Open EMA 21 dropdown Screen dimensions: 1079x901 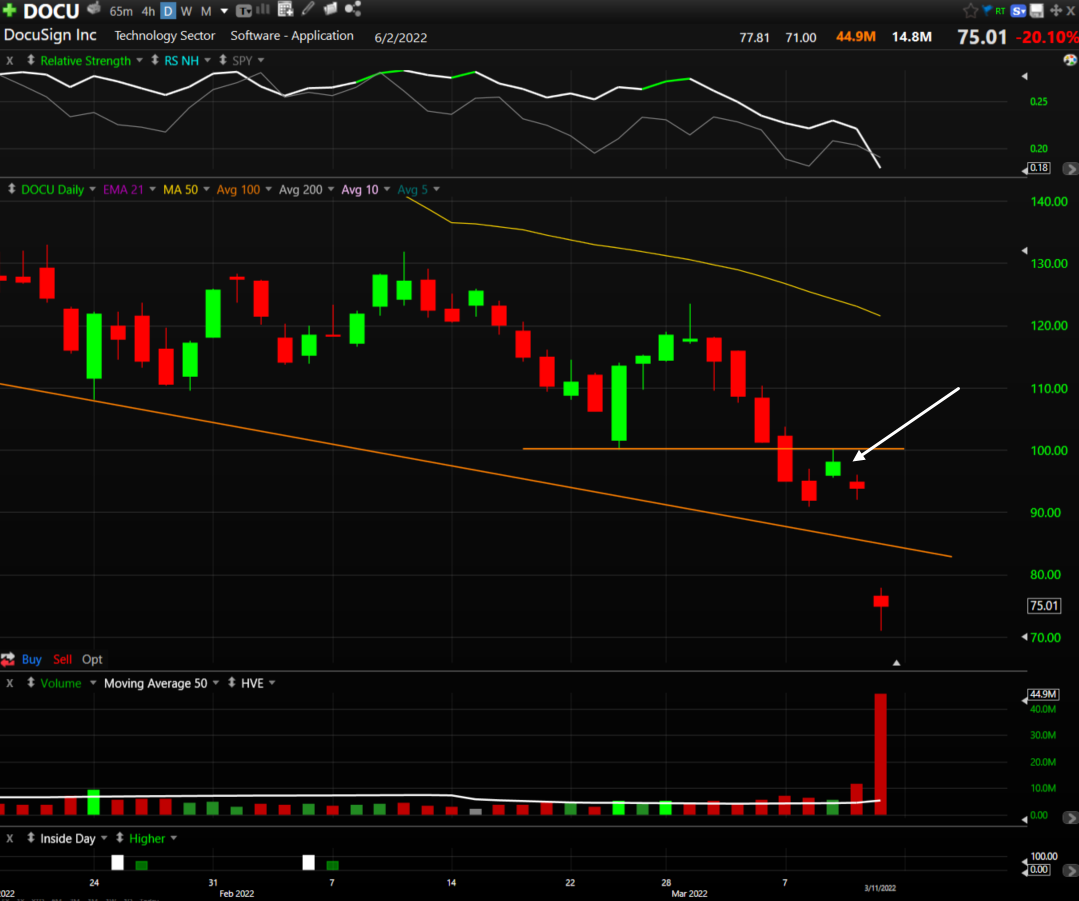tap(152, 189)
